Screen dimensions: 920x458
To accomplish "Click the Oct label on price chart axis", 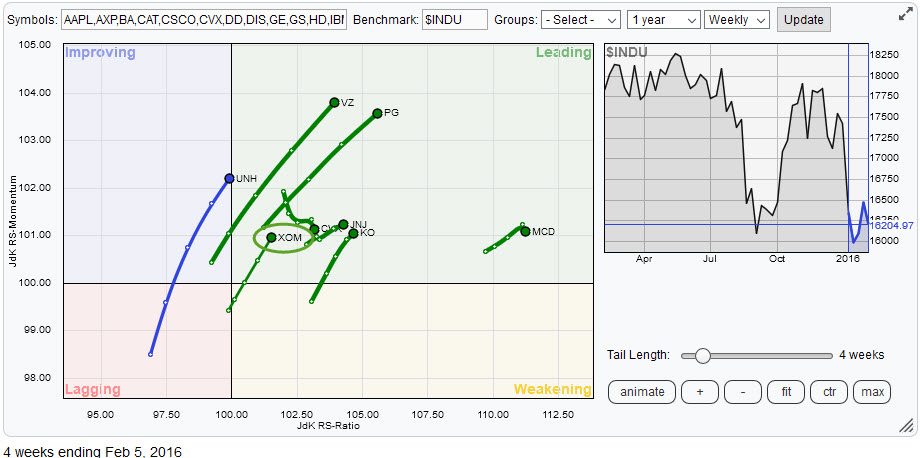I will coord(777,259).
